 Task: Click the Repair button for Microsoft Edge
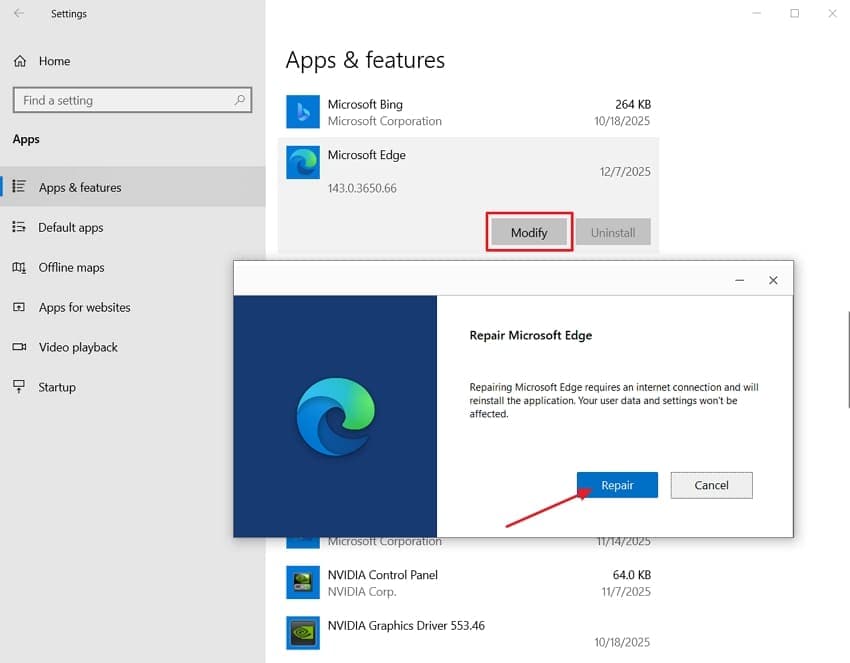point(617,485)
